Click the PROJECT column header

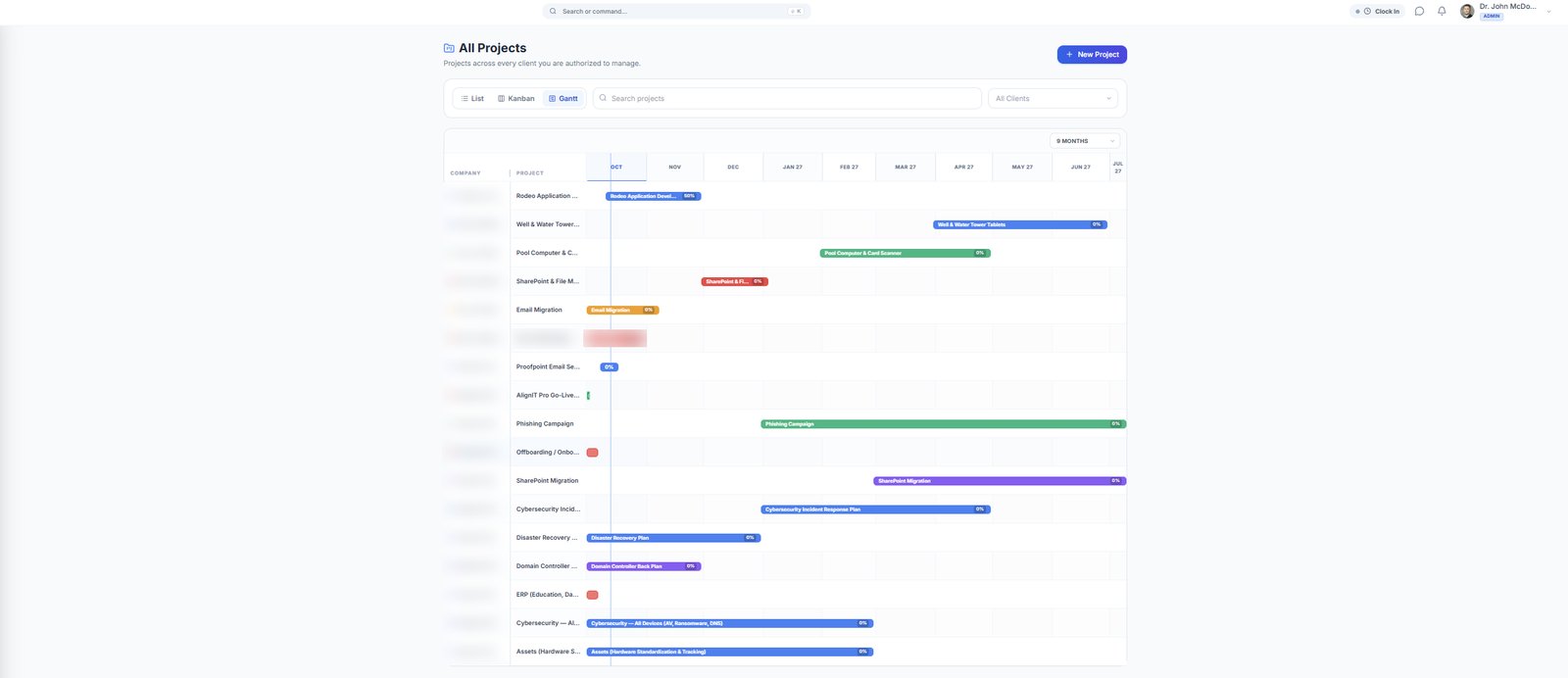pyautogui.click(x=530, y=173)
